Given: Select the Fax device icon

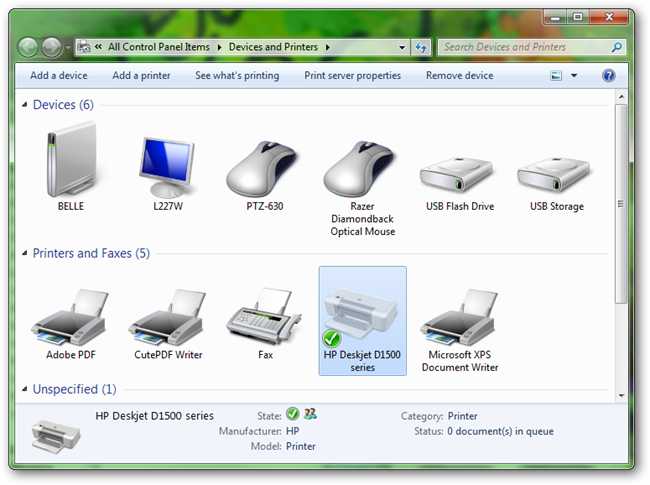Looking at the screenshot, I should point(265,317).
